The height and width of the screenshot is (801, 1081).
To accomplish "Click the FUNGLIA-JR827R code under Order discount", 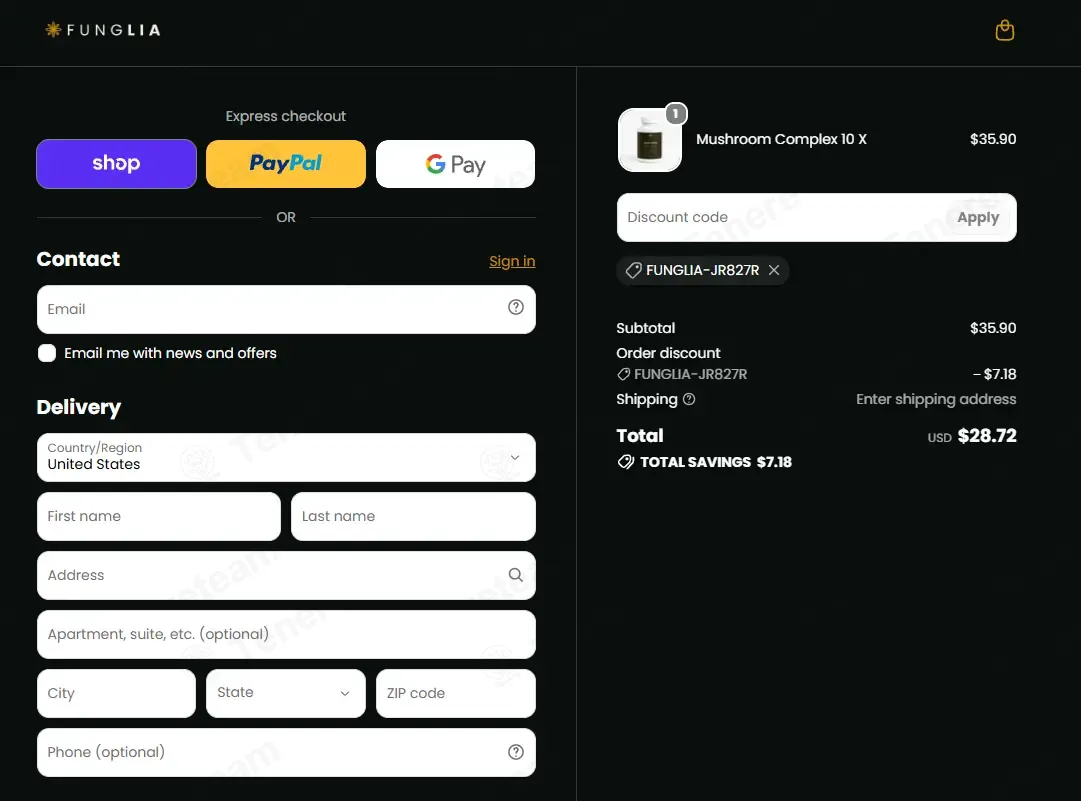I will (x=690, y=374).
